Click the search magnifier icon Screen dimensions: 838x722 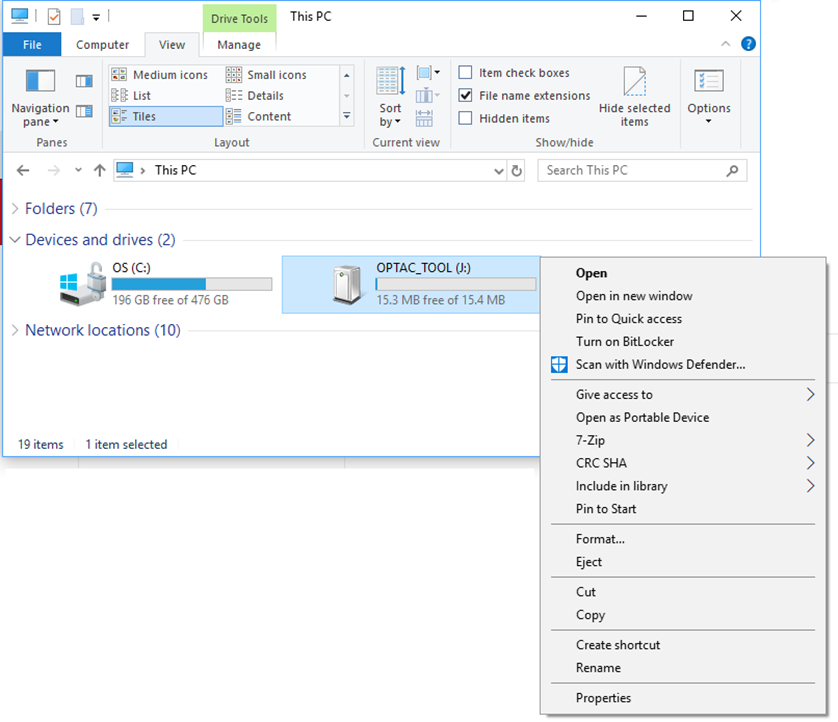[x=733, y=170]
